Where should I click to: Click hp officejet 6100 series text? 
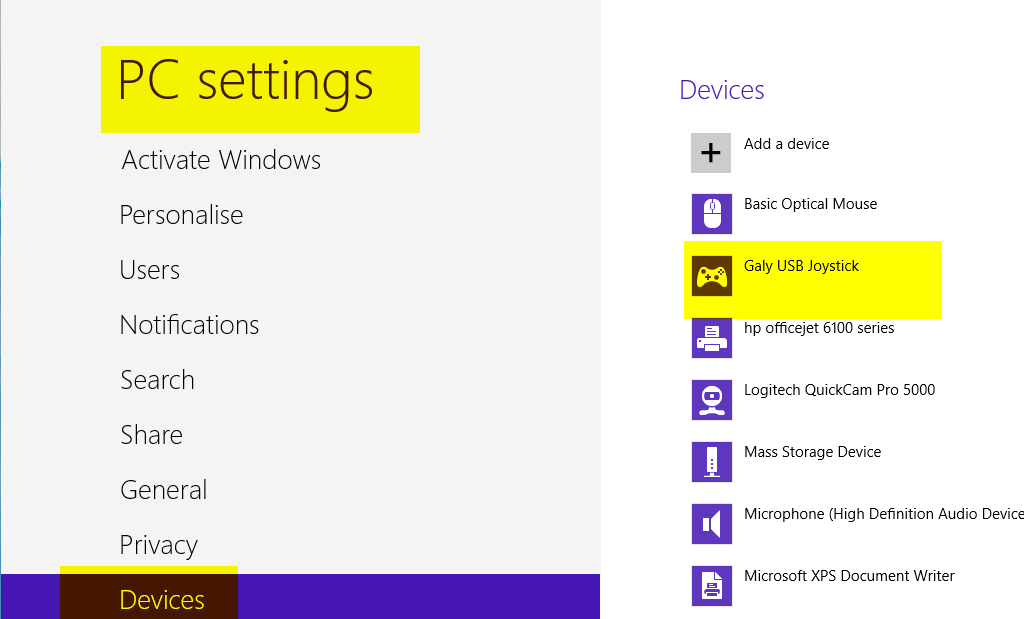coord(819,328)
